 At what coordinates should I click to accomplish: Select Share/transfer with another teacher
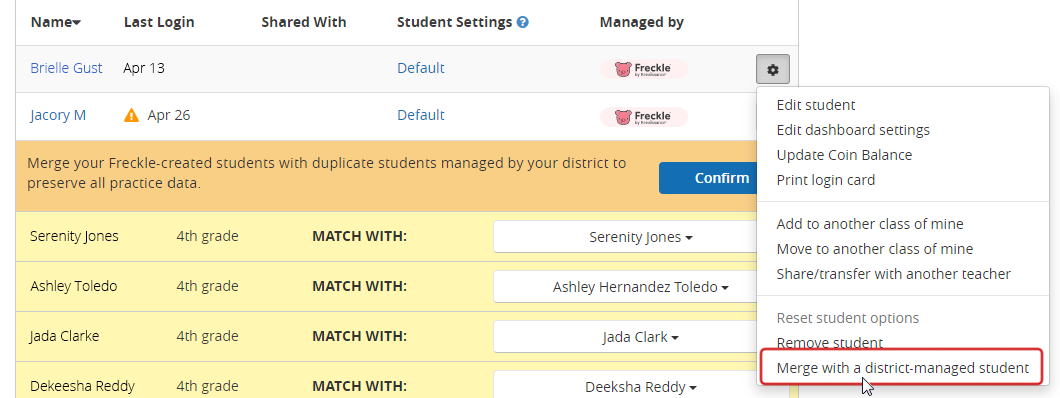[894, 274]
